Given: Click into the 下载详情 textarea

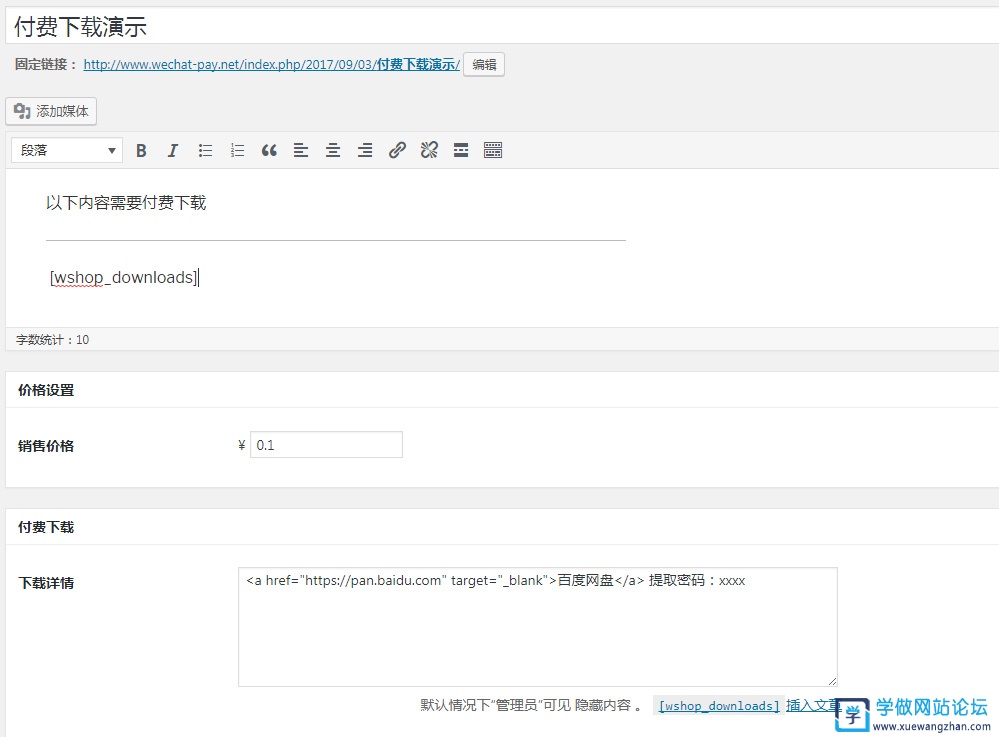Looking at the screenshot, I should (537, 627).
